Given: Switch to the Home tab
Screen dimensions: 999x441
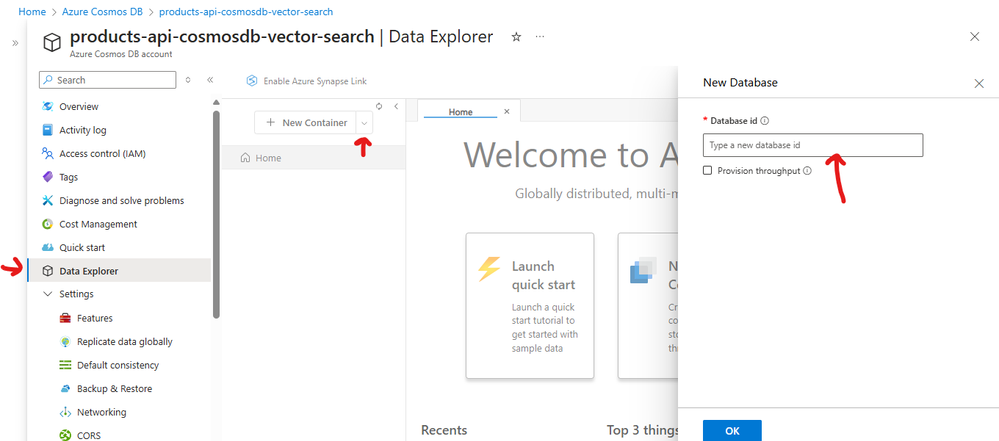Looking at the screenshot, I should [461, 112].
